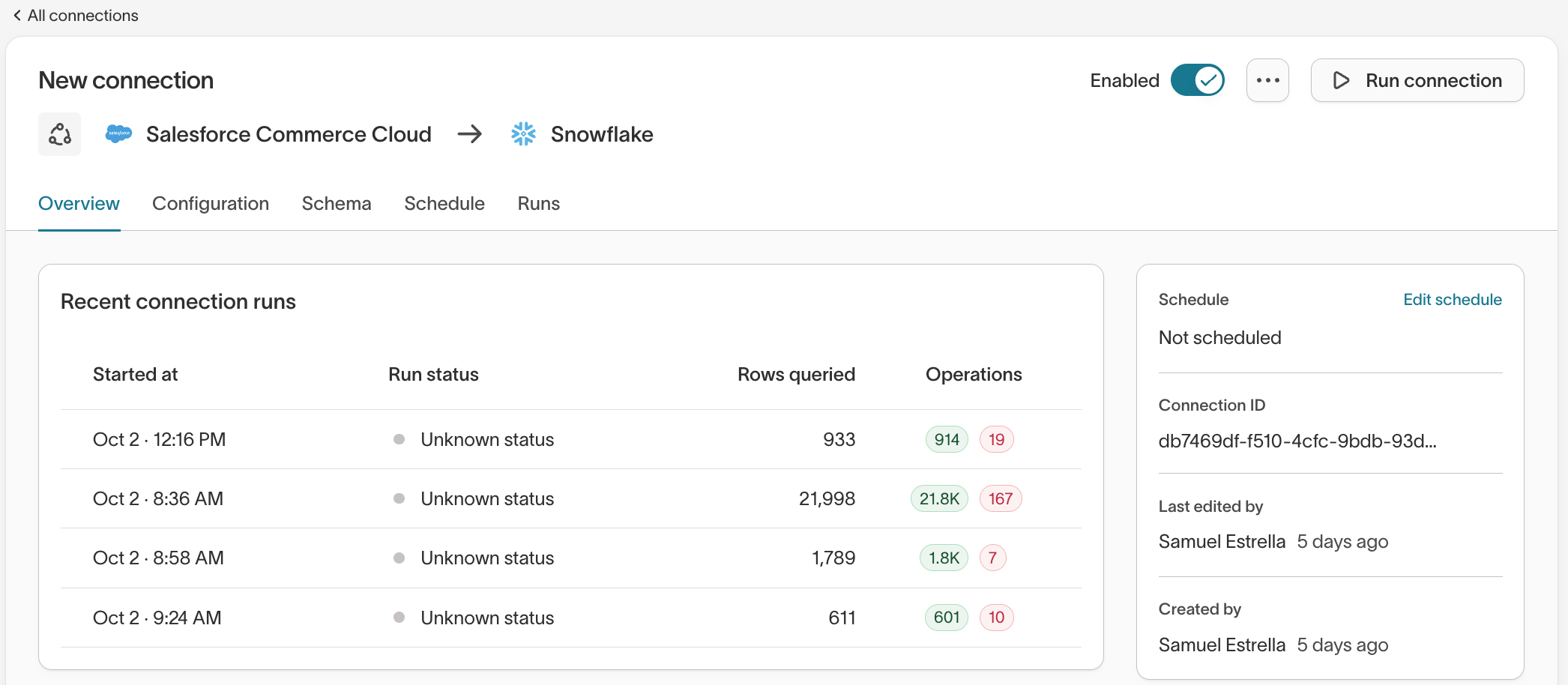Click the 1.8K successful operations badge
1568x685 pixels.
[x=944, y=558]
